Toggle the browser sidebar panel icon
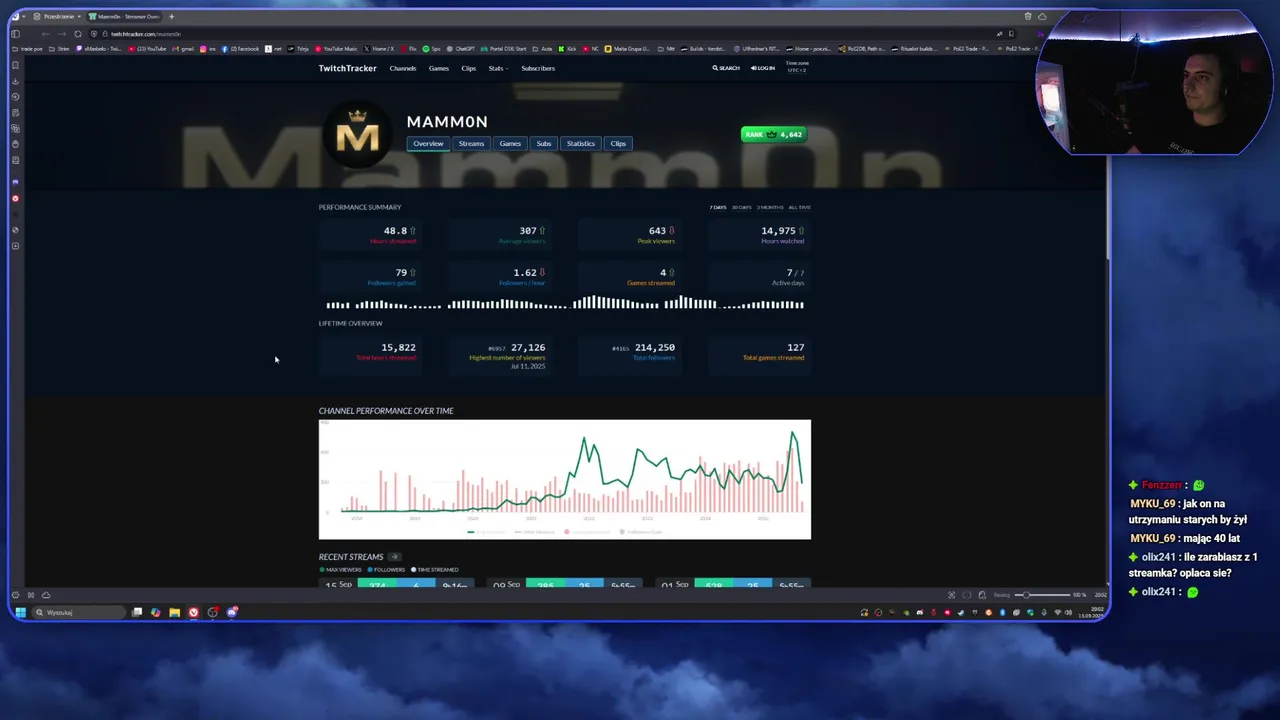The image size is (1280, 720). 15,34
